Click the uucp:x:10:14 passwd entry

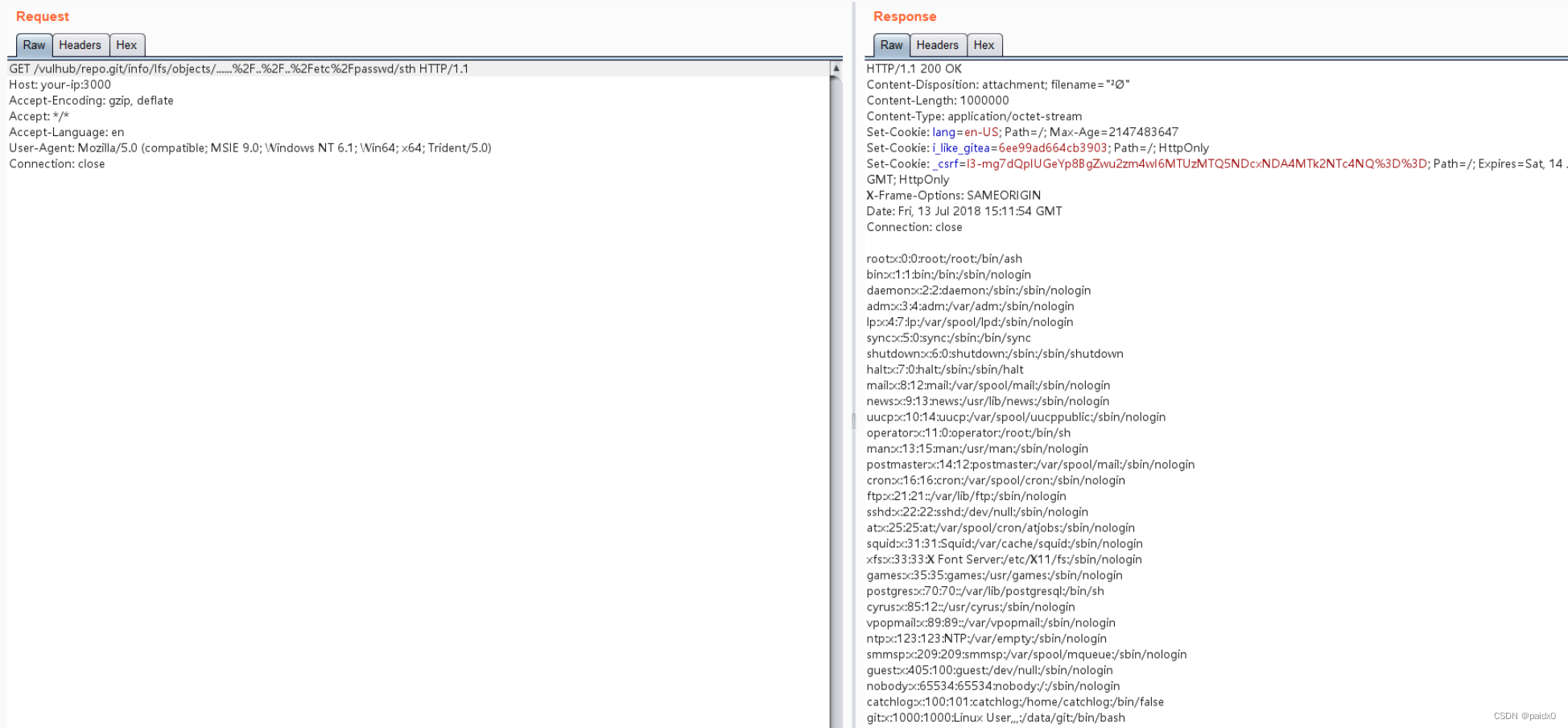pos(1017,417)
